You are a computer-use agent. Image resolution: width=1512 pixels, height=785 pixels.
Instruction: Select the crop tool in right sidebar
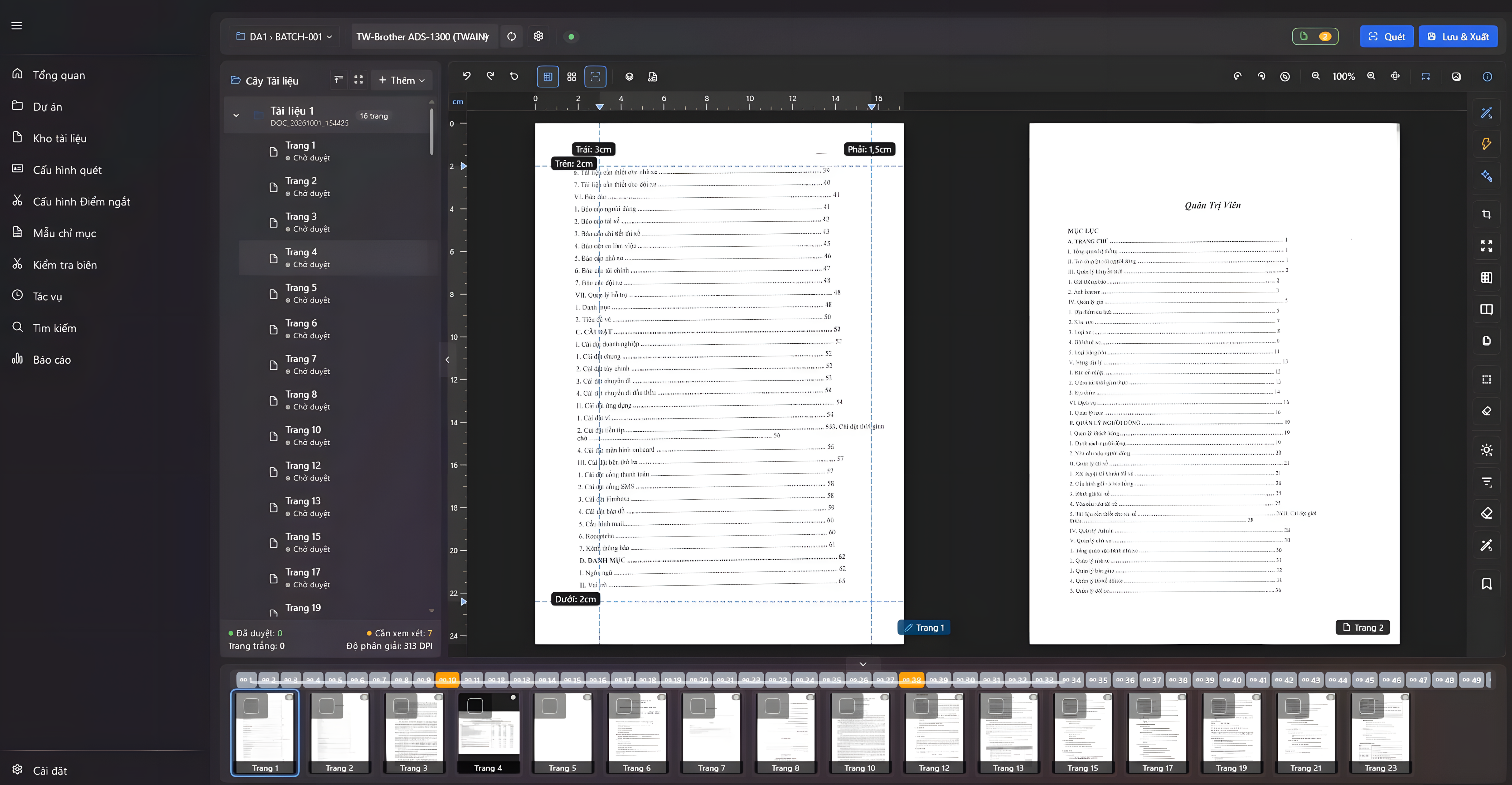pyautogui.click(x=1487, y=214)
